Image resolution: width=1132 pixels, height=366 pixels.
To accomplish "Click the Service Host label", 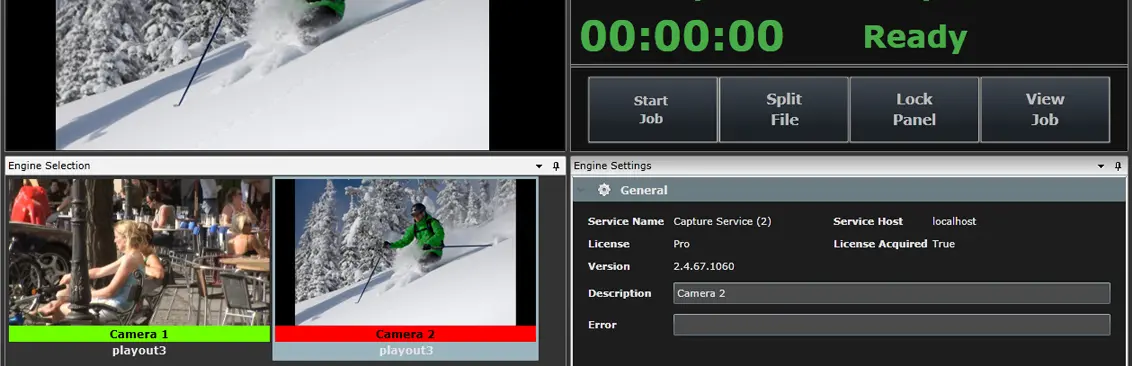I will (867, 222).
